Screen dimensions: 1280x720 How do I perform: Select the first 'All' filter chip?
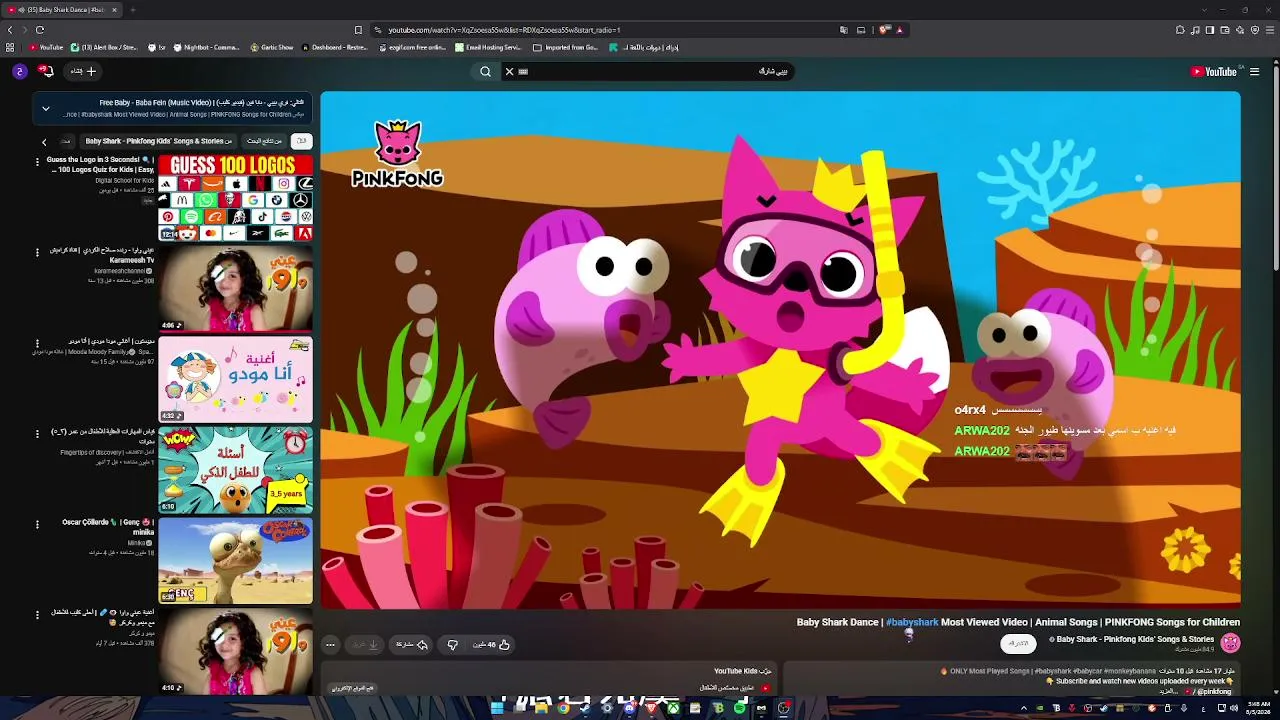pyautogui.click(x=301, y=141)
